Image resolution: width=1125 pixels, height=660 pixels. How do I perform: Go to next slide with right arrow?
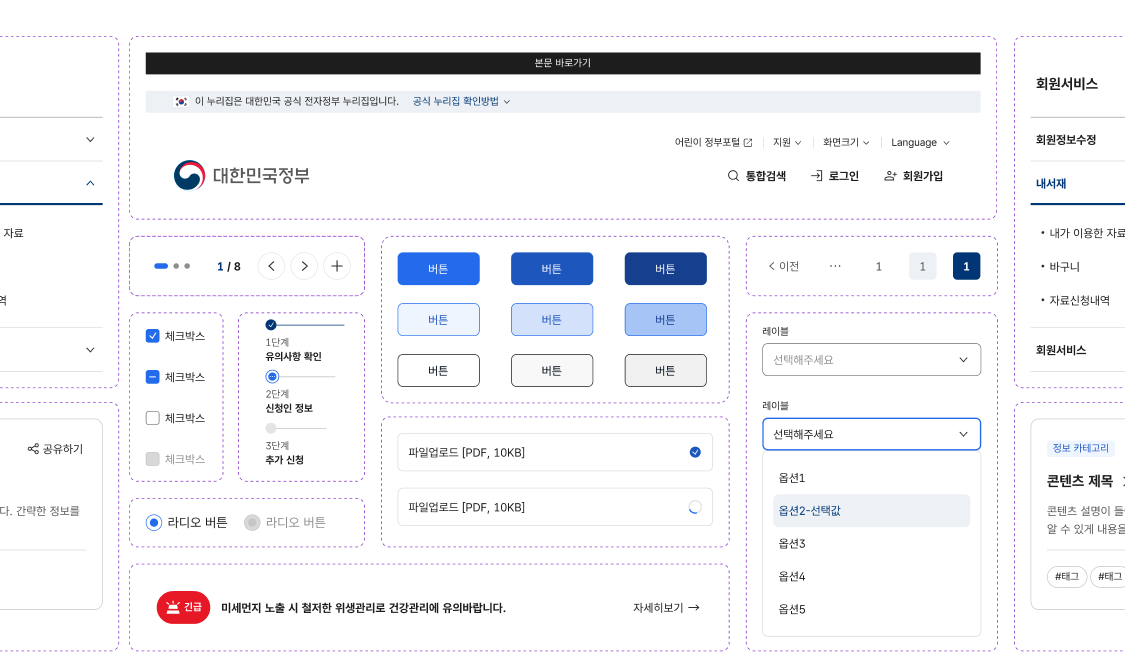pyautogui.click(x=304, y=266)
